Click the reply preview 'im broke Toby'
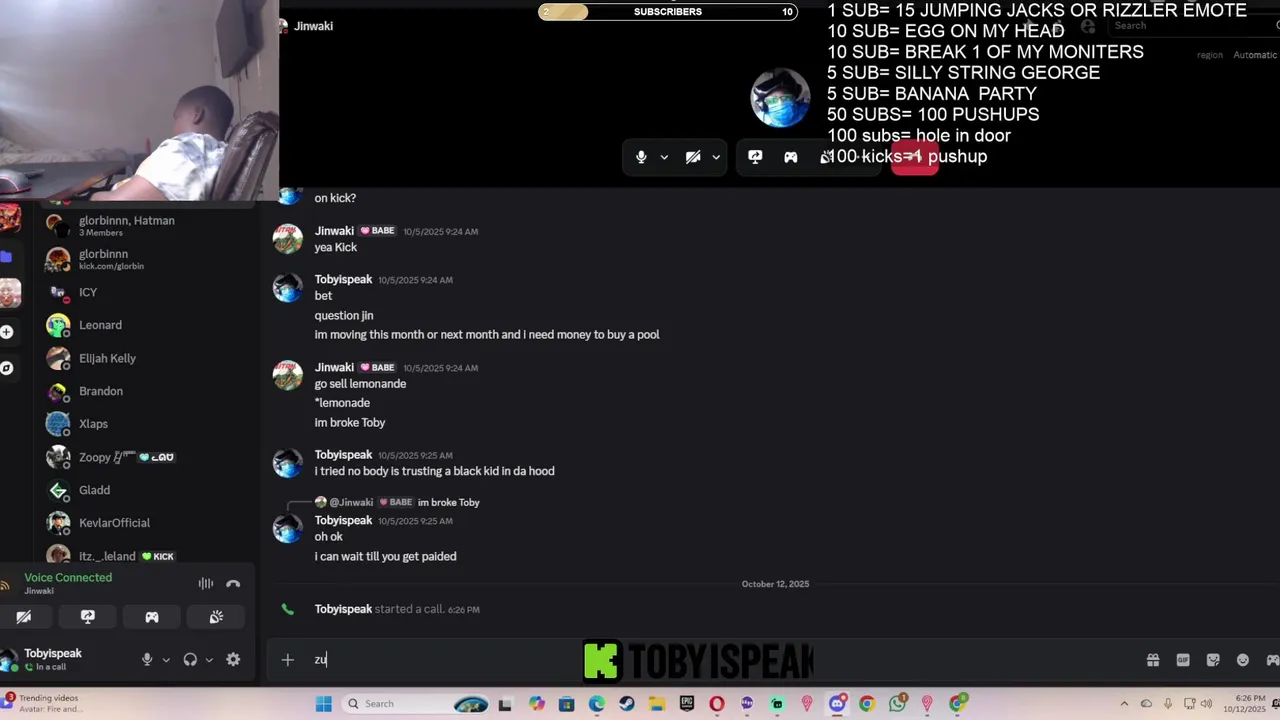The width and height of the screenshot is (1280, 720). tap(448, 502)
